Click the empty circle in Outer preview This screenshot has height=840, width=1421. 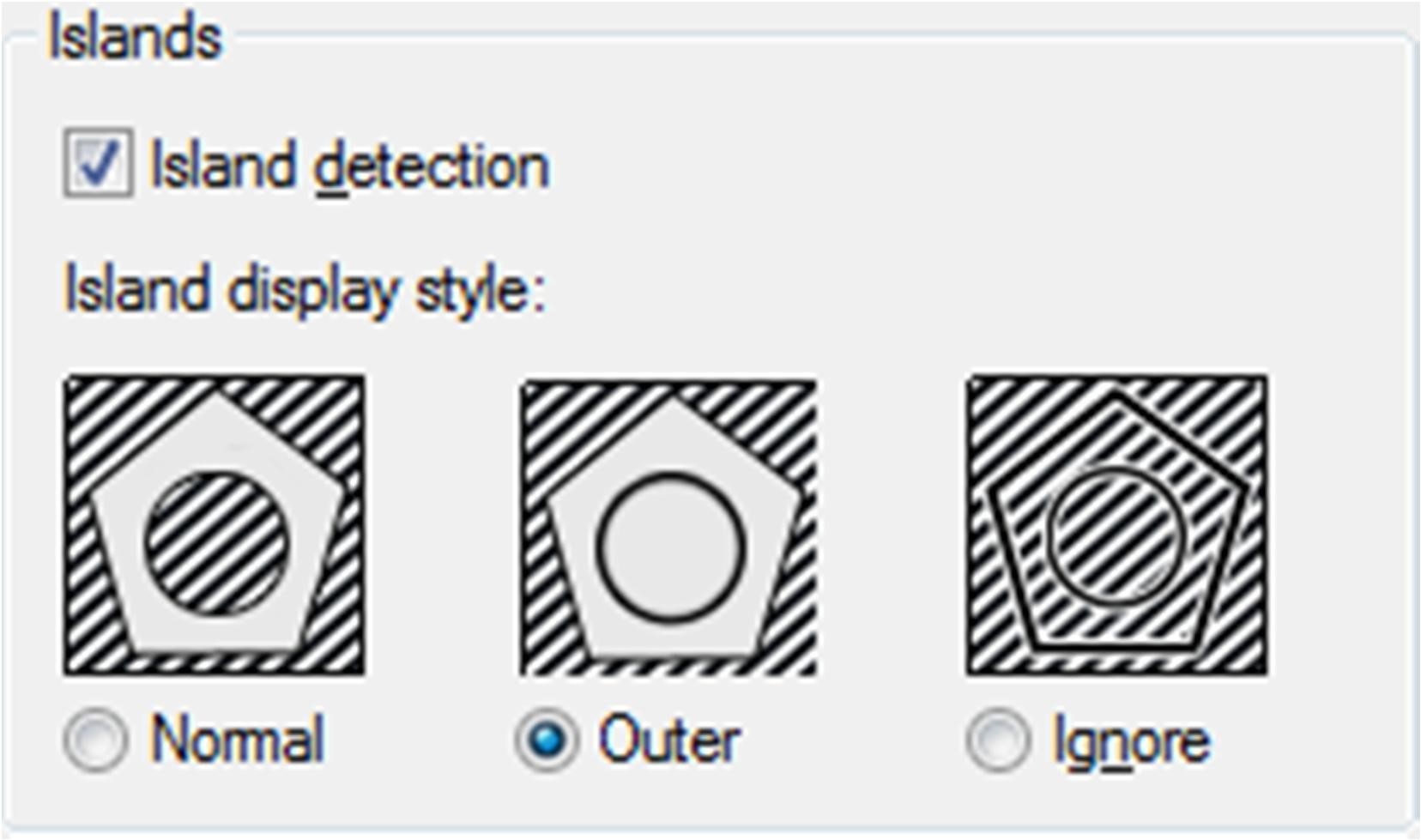pos(670,546)
